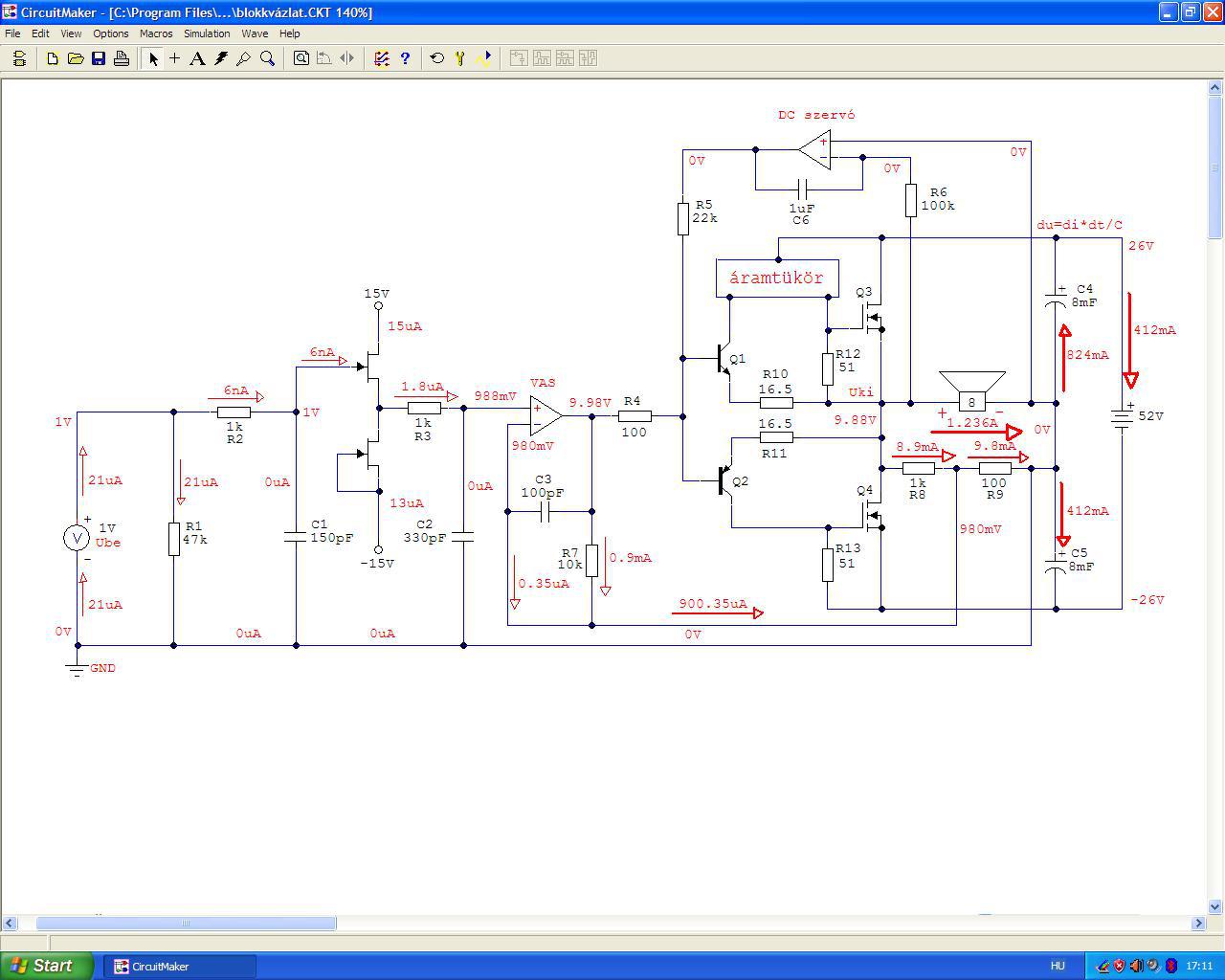
Task: Open the Wave menu
Action: [255, 33]
